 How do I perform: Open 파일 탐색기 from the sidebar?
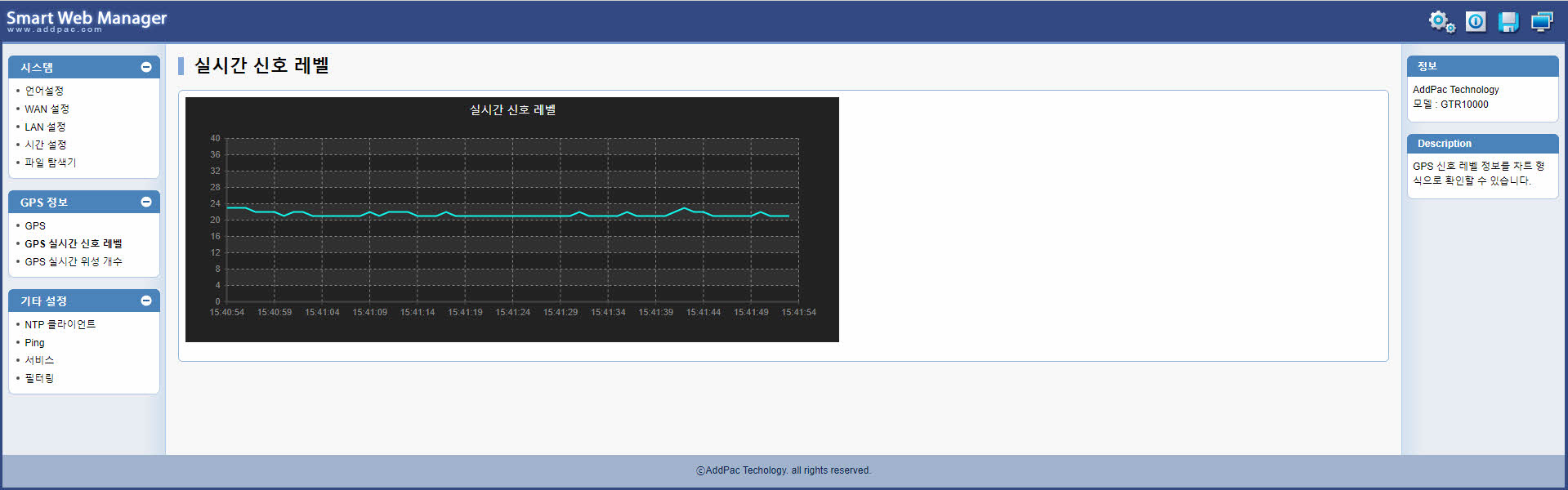pyautogui.click(x=50, y=163)
